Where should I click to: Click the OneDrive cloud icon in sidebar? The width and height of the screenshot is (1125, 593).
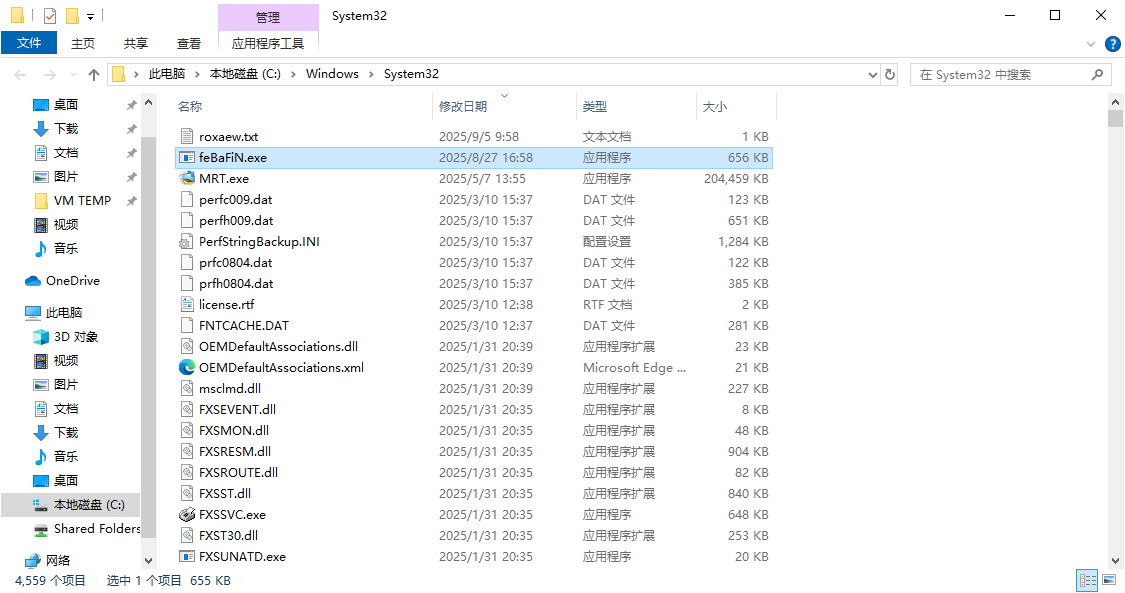(33, 281)
